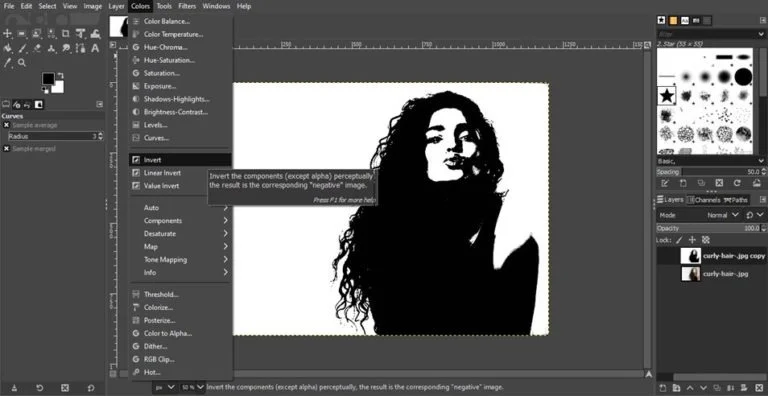Screen dimensions: 768x396
Task: Expand the Desaturate submenu
Action: click(180, 234)
